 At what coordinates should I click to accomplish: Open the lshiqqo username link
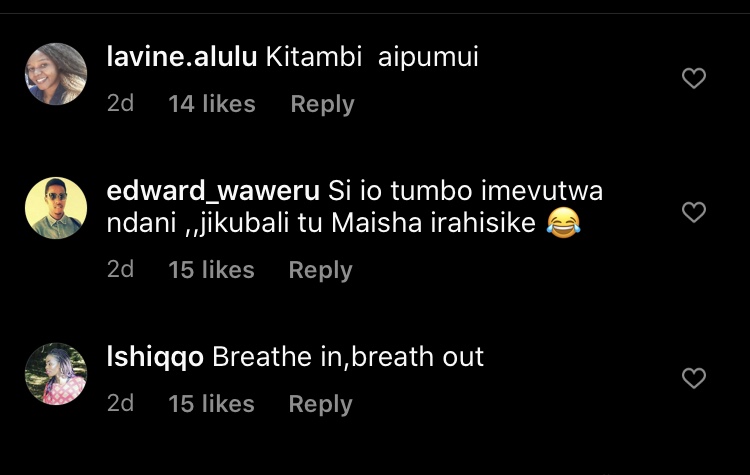click(x=155, y=358)
